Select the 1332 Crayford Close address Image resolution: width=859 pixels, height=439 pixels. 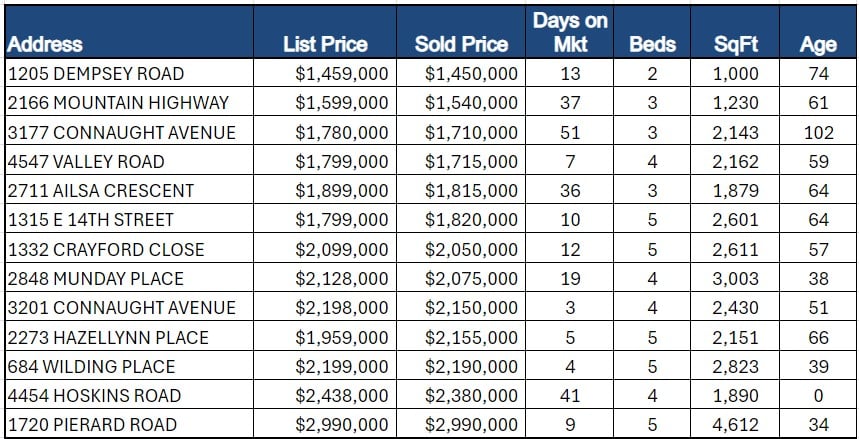coord(105,249)
